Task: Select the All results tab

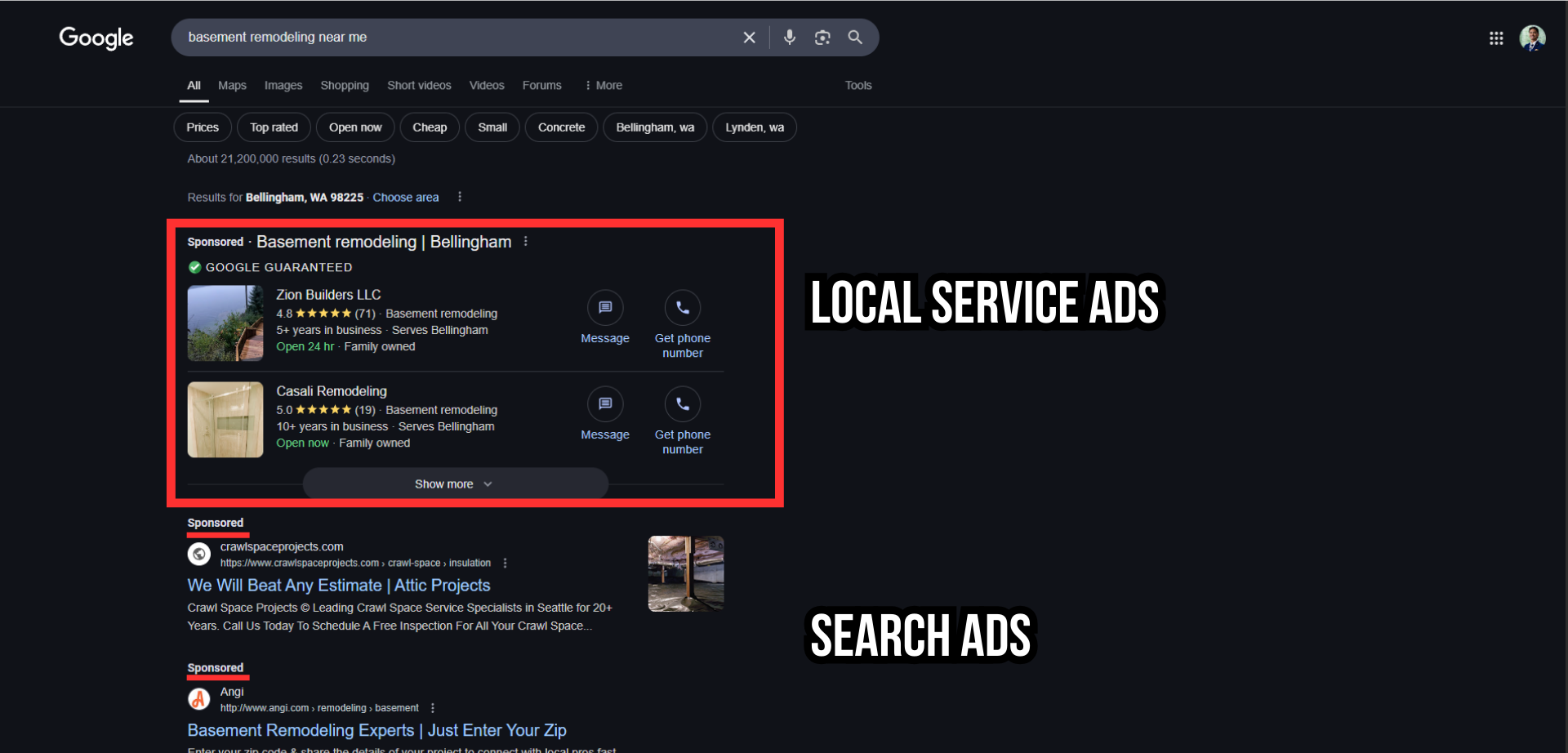Action: 194,85
